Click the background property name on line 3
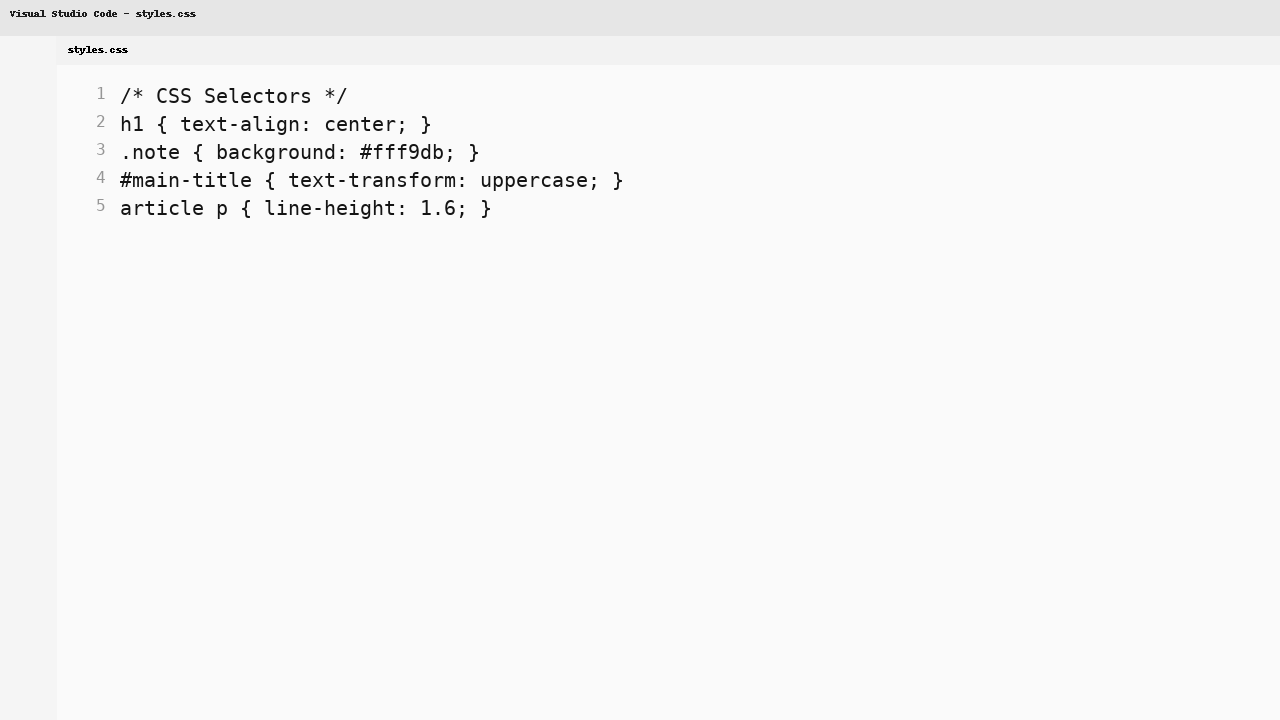The width and height of the screenshot is (1280, 720). pyautogui.click(x=276, y=152)
